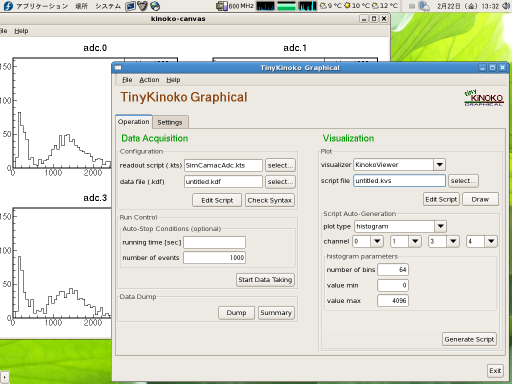Click the Draw button
Screen dimensions: 512x384
(480, 199)
